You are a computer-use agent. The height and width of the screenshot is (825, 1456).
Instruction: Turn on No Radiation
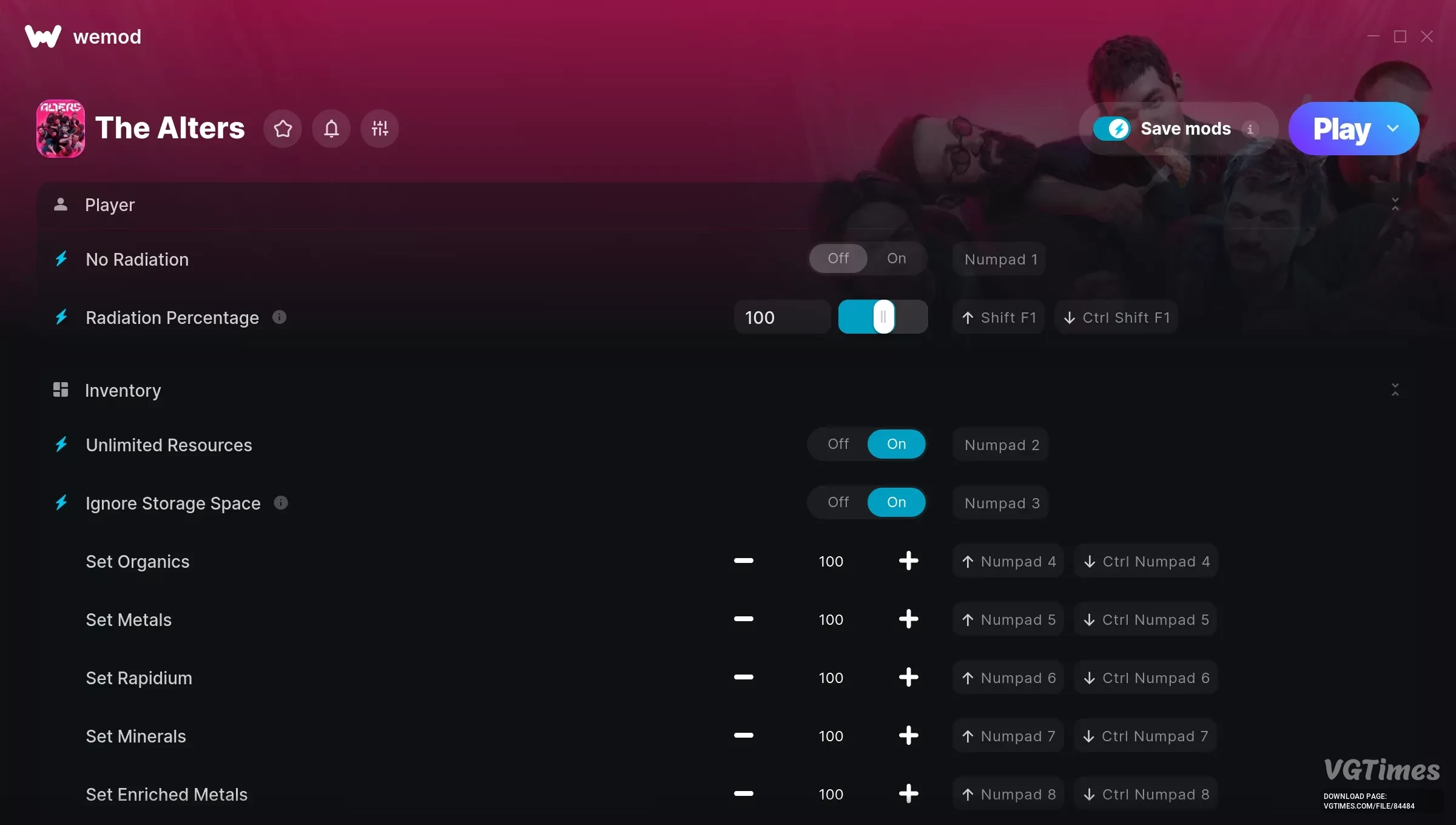tap(897, 259)
